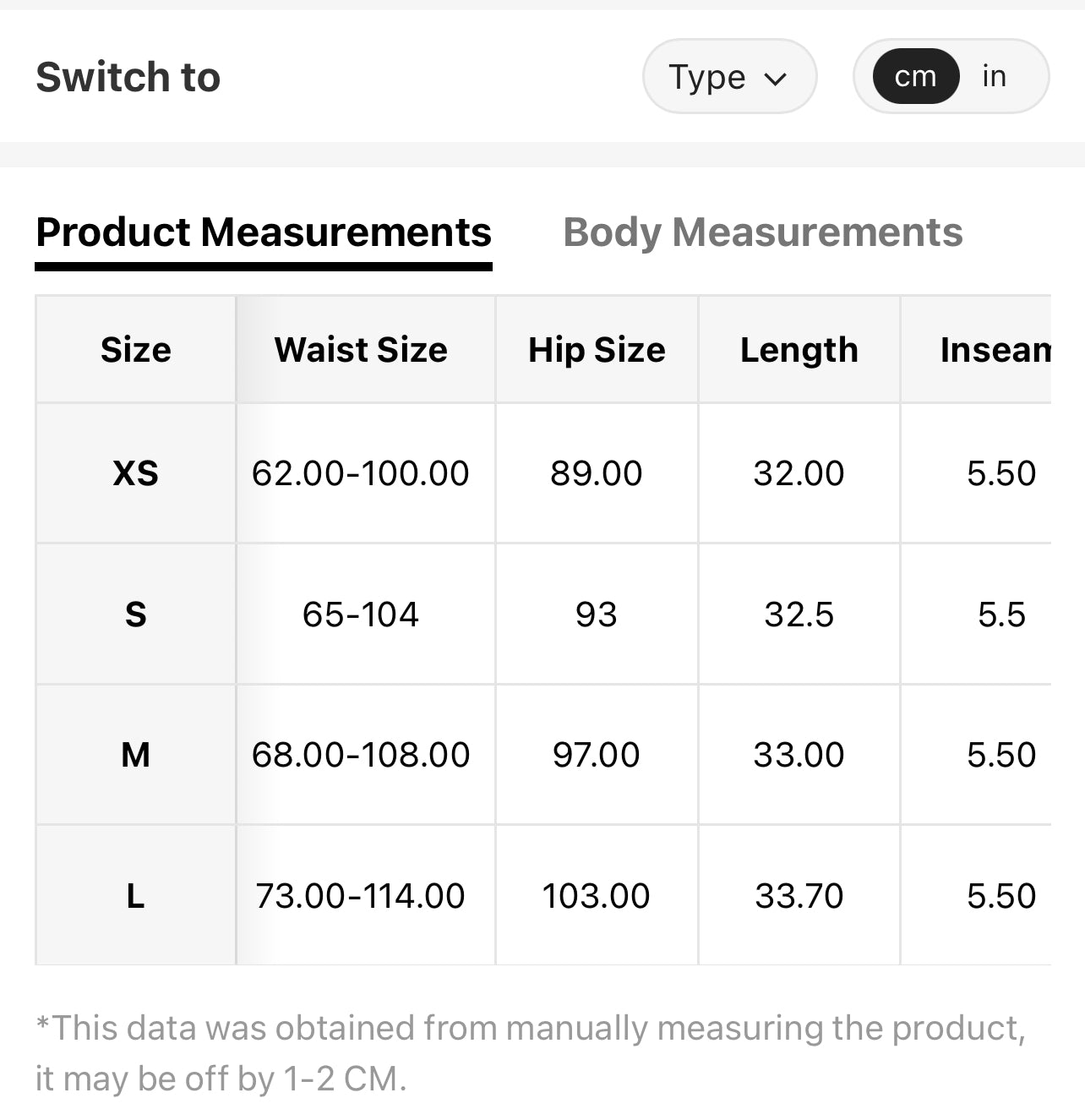Screen dimensions: 1085x1120
Task: Select the XS size row label
Action: [x=136, y=473]
